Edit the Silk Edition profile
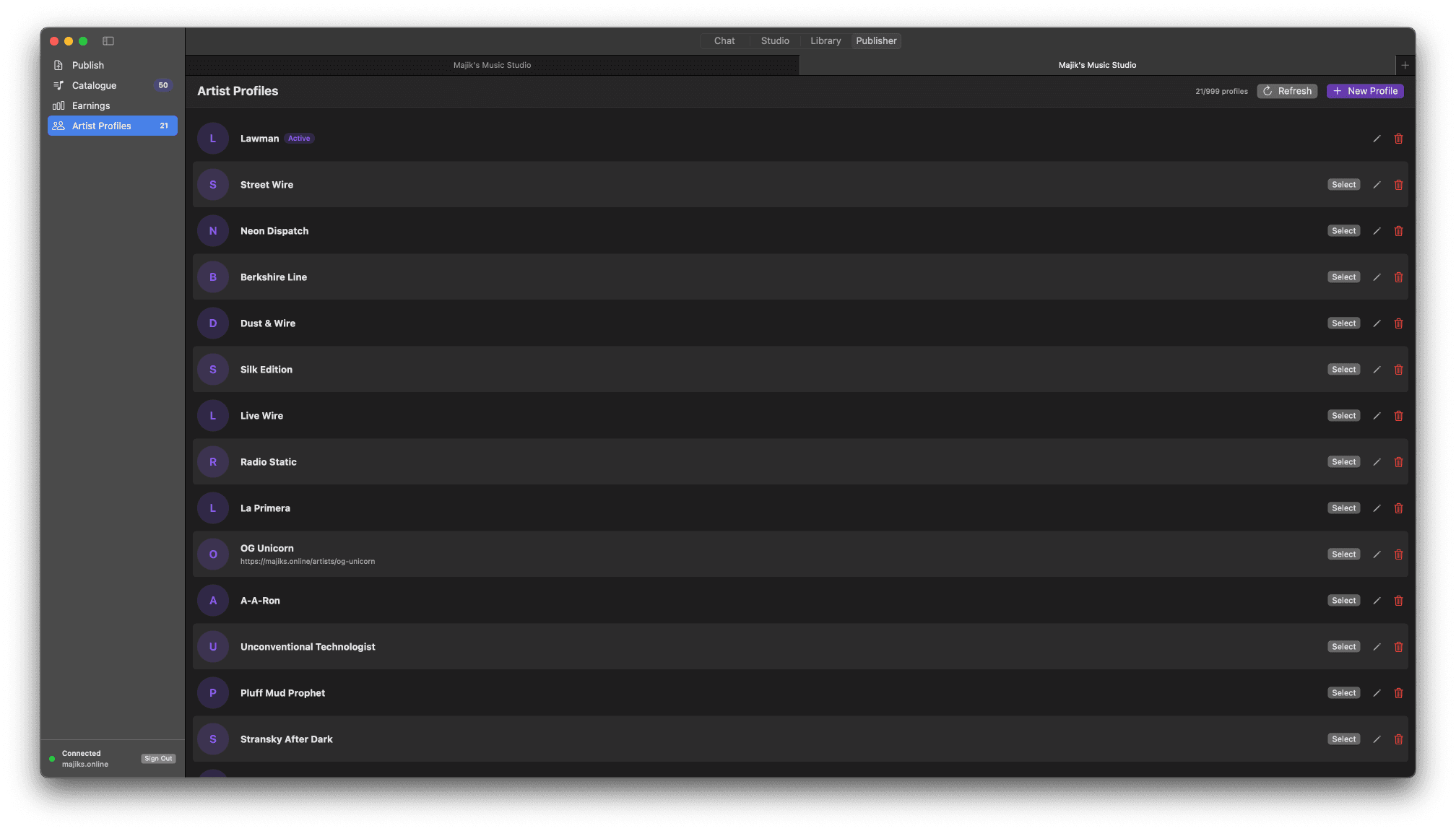Image resolution: width=1456 pixels, height=831 pixels. (x=1377, y=370)
